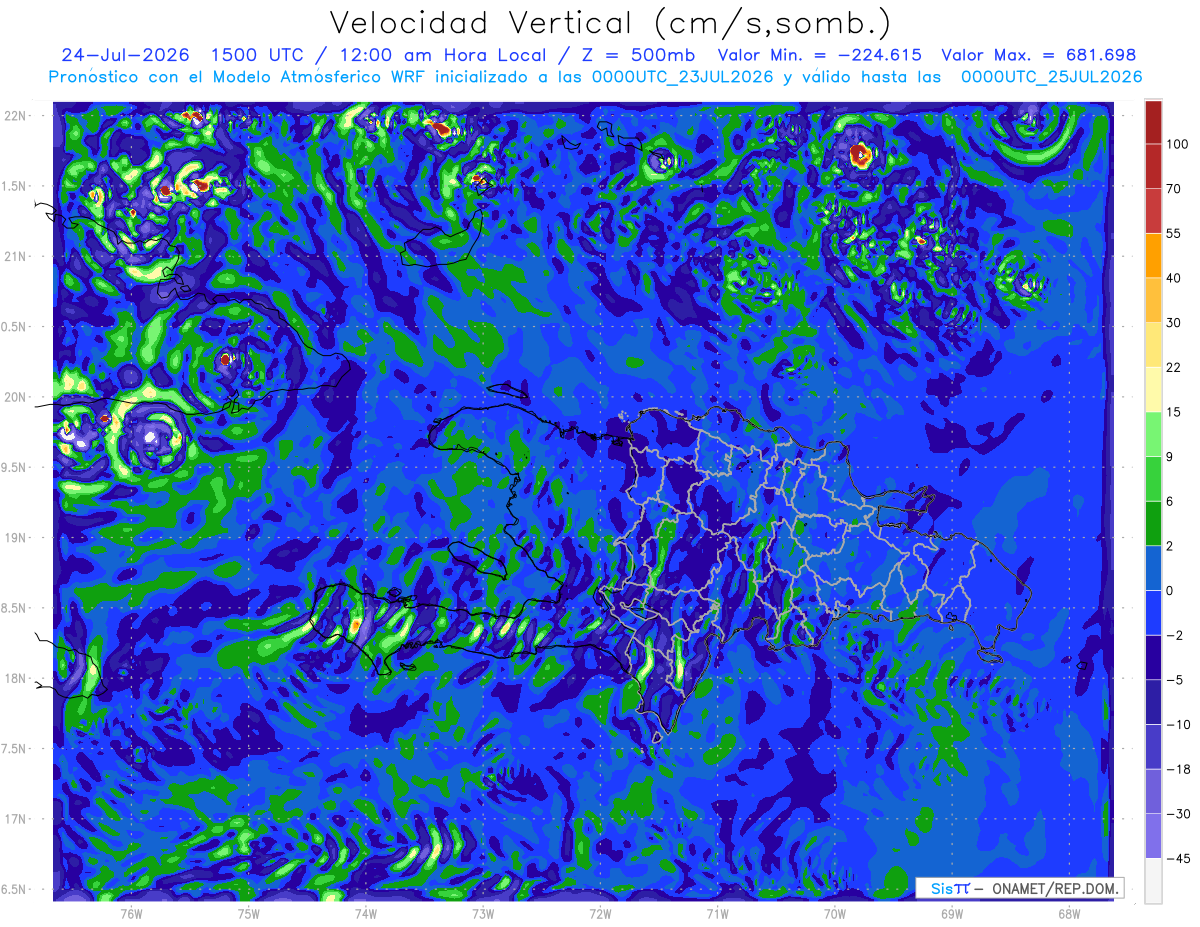Click the "17N" latitude label

pyautogui.click(x=15, y=819)
